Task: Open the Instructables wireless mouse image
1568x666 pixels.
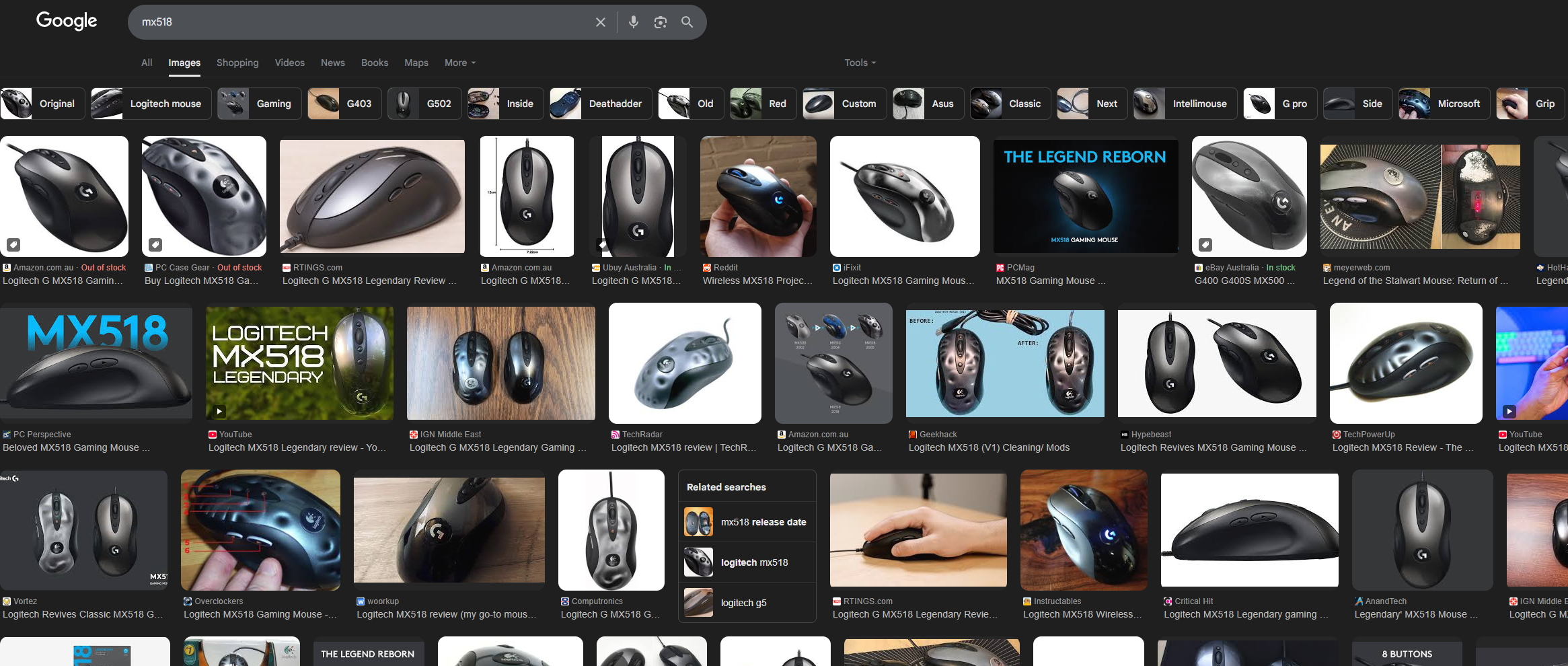Action: 1084,530
